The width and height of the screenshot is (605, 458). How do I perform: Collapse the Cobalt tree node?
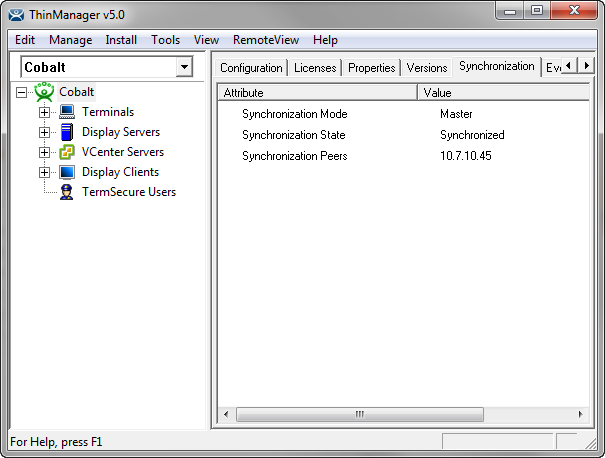coord(22,92)
